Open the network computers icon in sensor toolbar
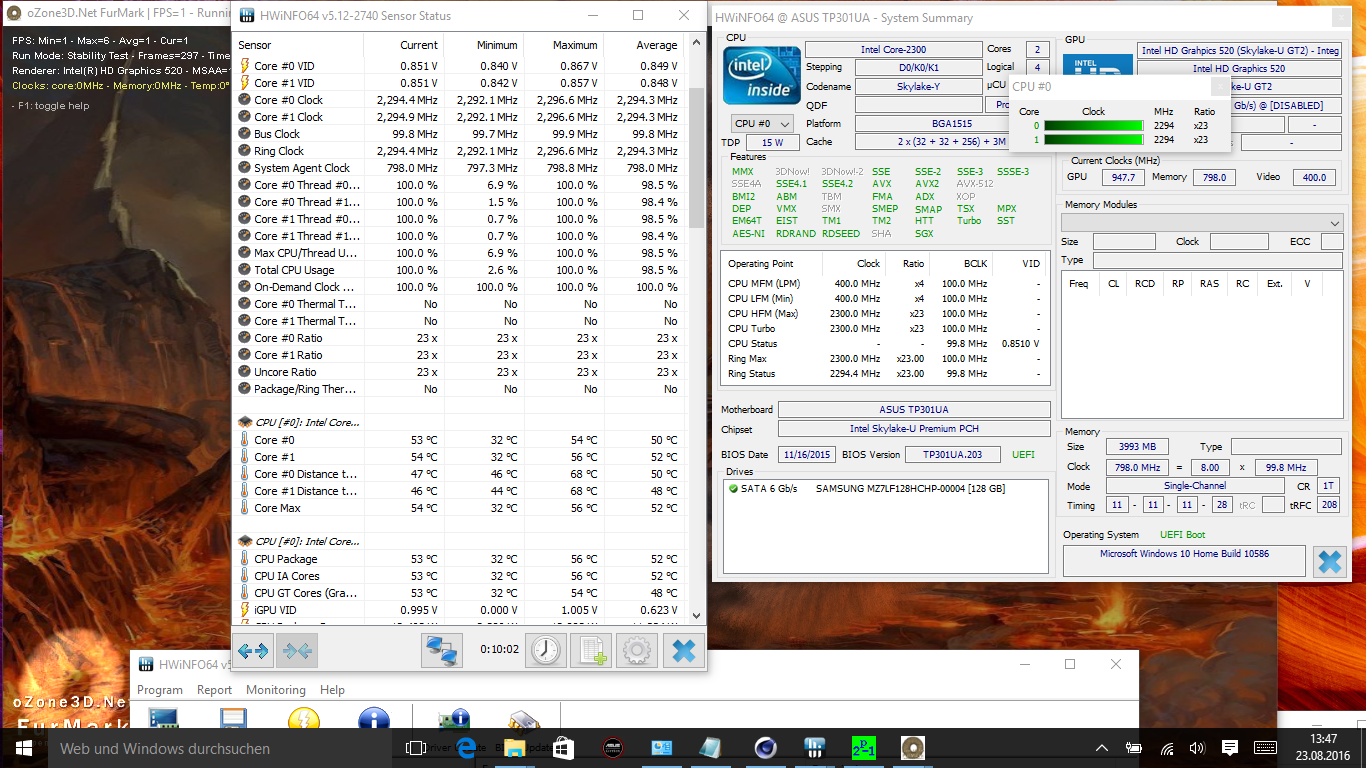The width and height of the screenshot is (1366, 768). click(x=442, y=651)
